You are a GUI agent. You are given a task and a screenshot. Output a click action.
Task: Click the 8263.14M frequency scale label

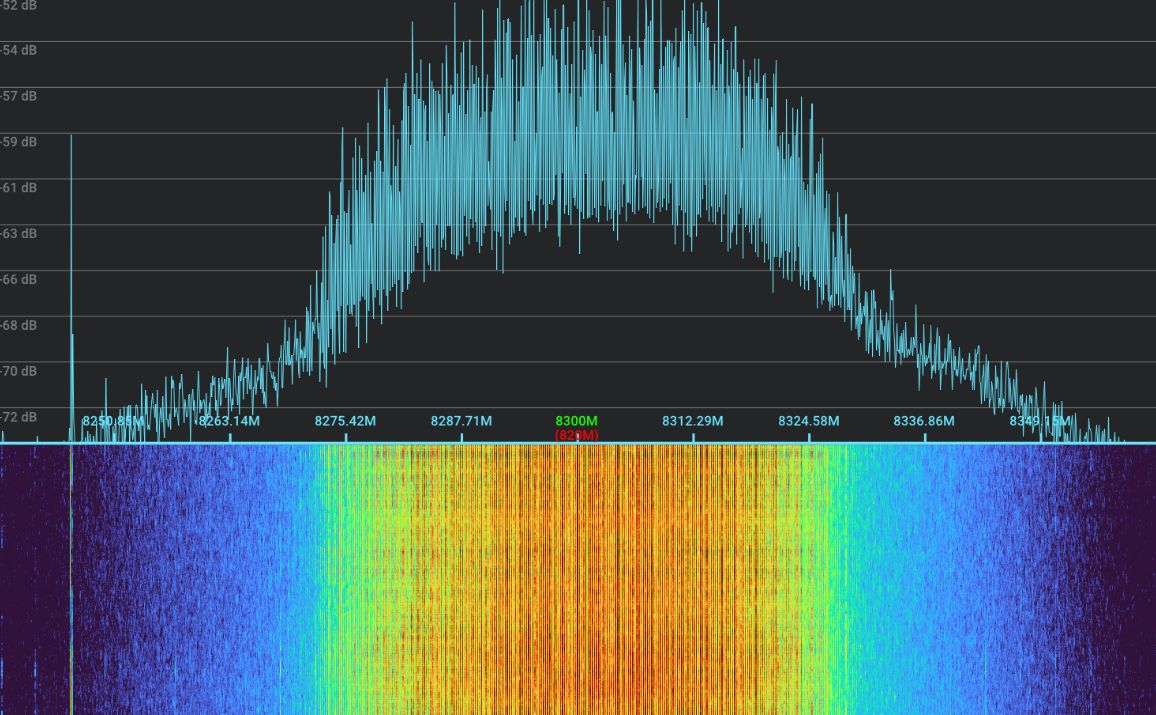pyautogui.click(x=230, y=422)
